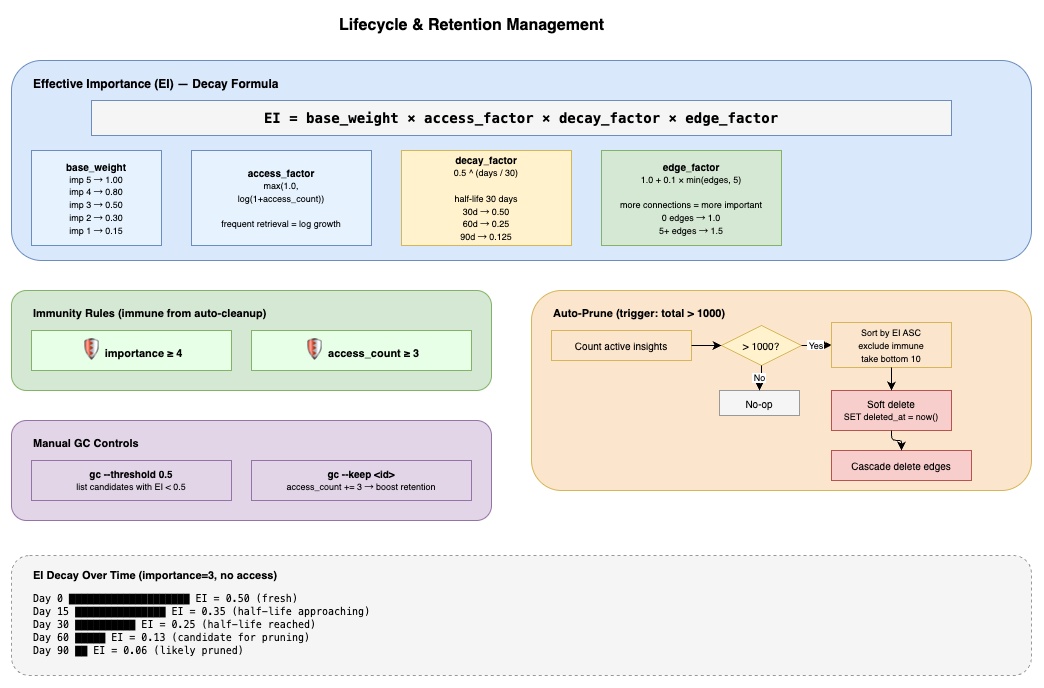Click the No branch label
This screenshot has height=688, width=1044.
[759, 378]
